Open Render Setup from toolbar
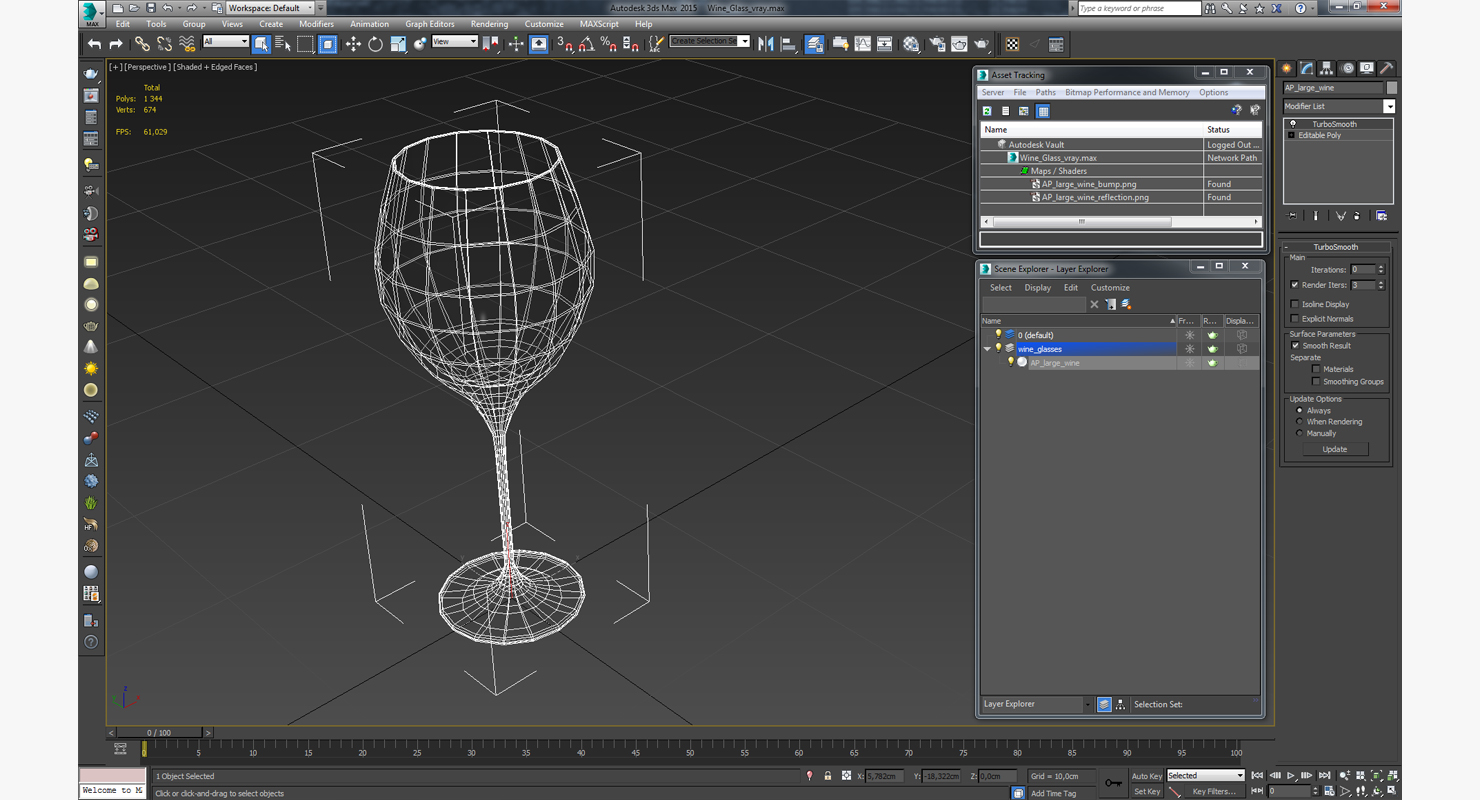 click(937, 44)
